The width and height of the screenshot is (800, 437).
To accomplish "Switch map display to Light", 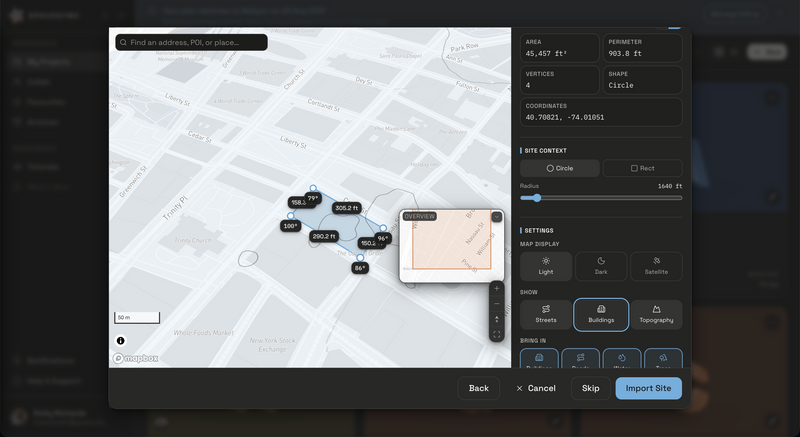I will pyautogui.click(x=546, y=266).
